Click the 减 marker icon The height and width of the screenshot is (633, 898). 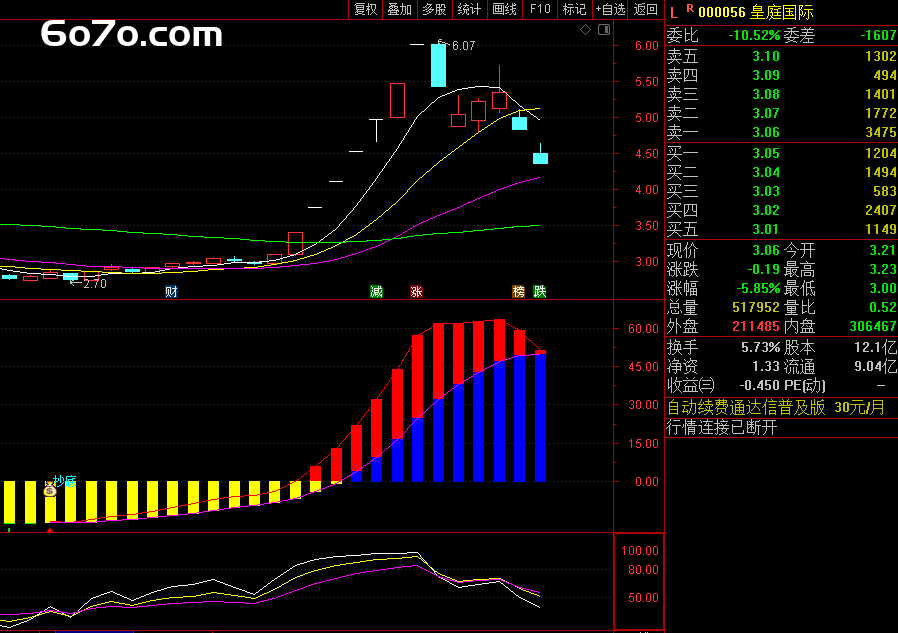[x=376, y=292]
